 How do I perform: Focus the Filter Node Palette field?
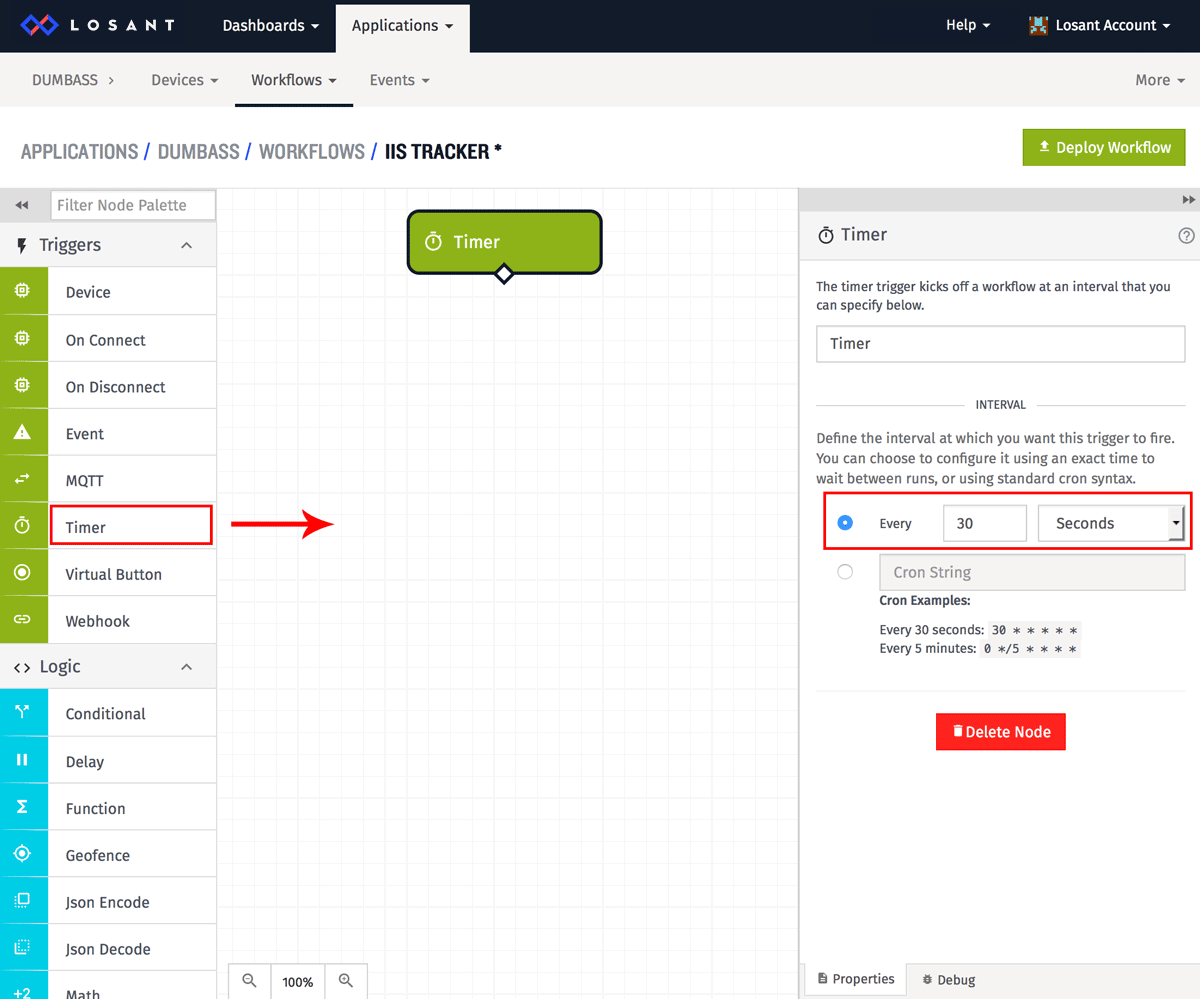pos(133,205)
